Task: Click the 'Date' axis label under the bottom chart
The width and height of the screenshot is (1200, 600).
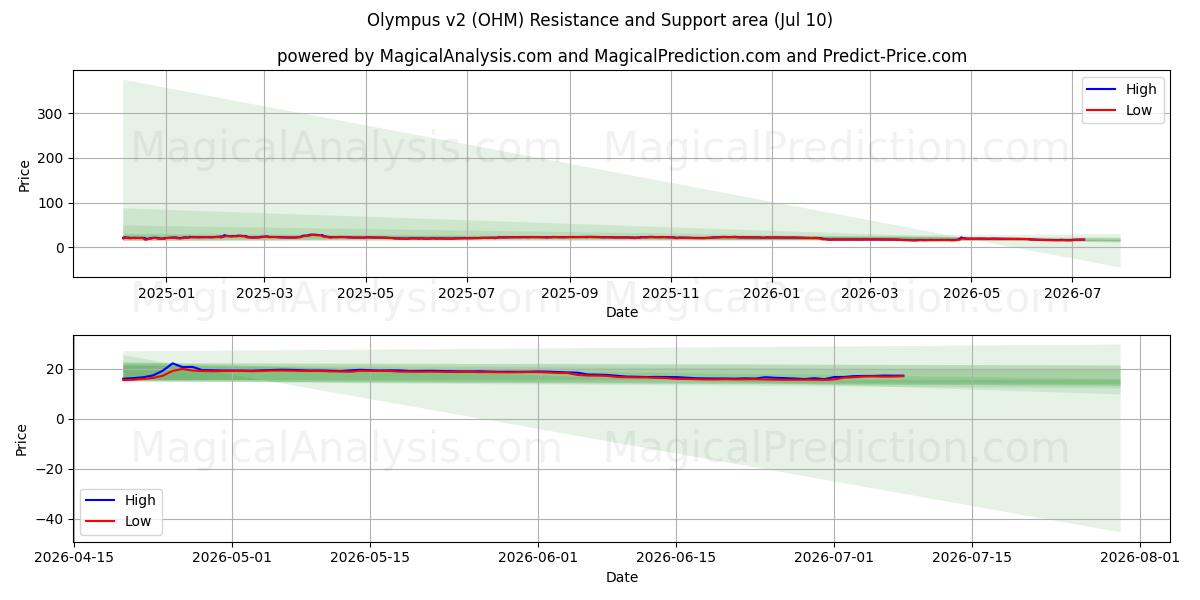Action: point(622,577)
